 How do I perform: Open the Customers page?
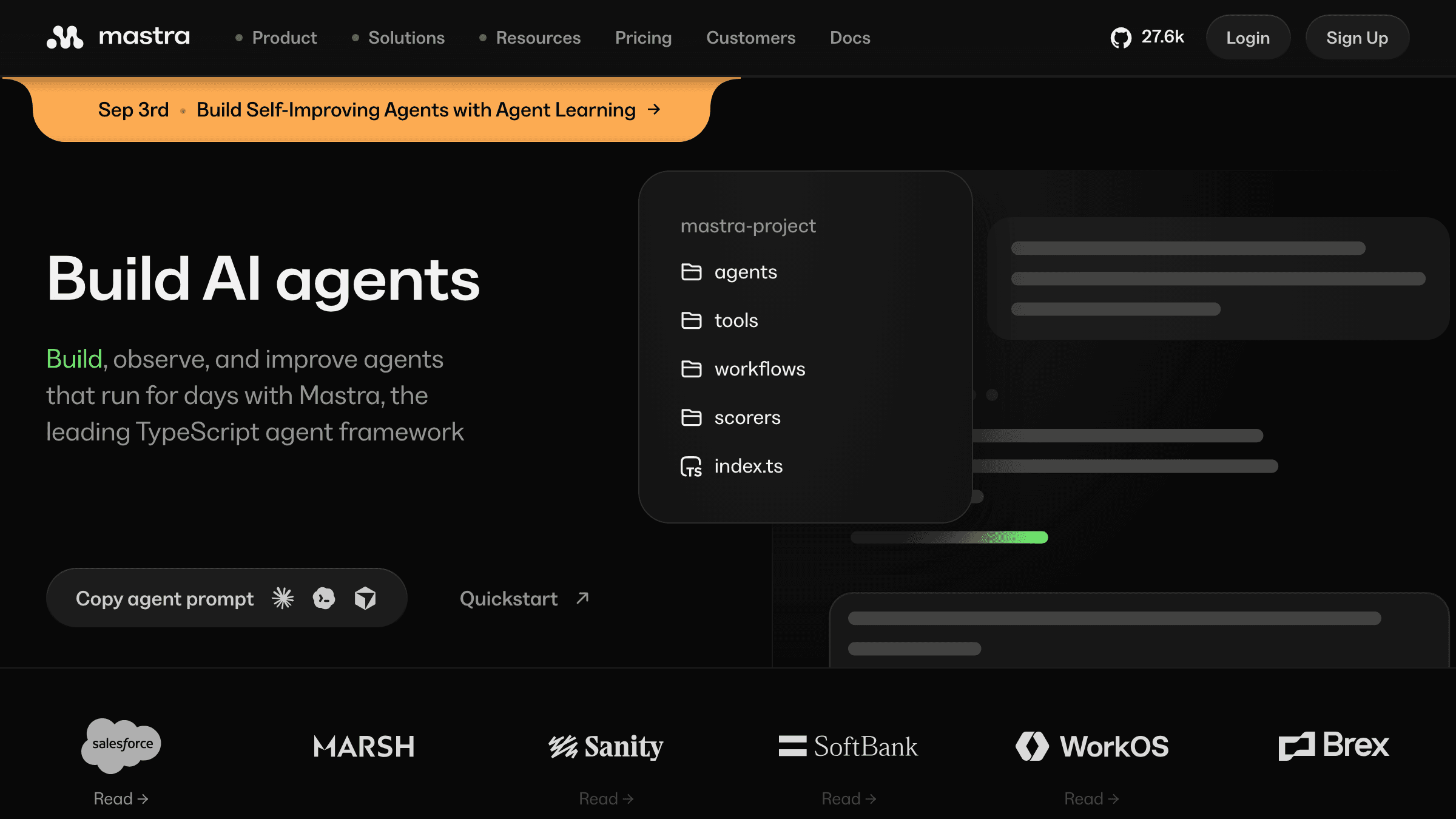(x=751, y=38)
